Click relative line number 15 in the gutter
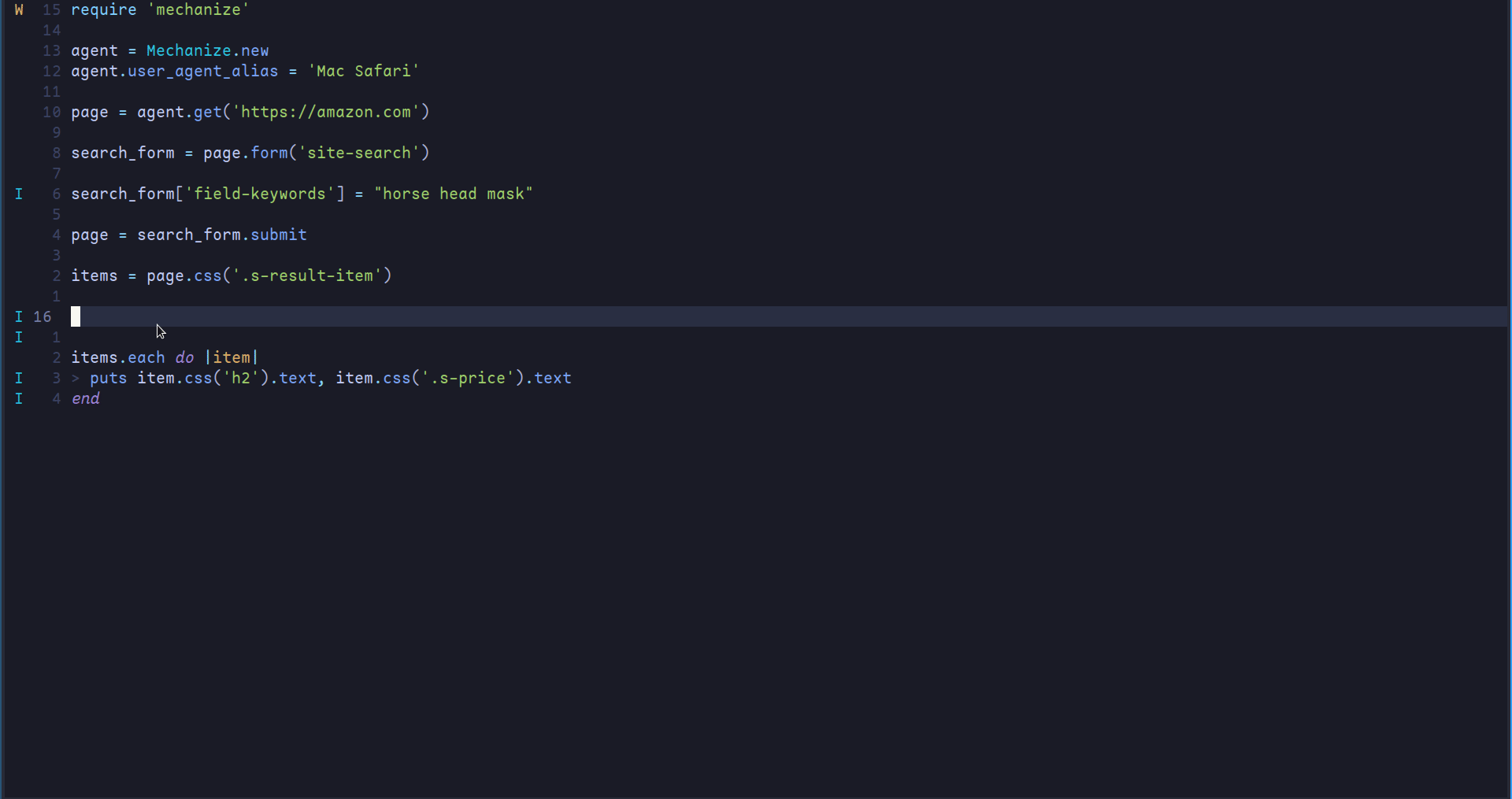The image size is (1512, 799). (52, 9)
